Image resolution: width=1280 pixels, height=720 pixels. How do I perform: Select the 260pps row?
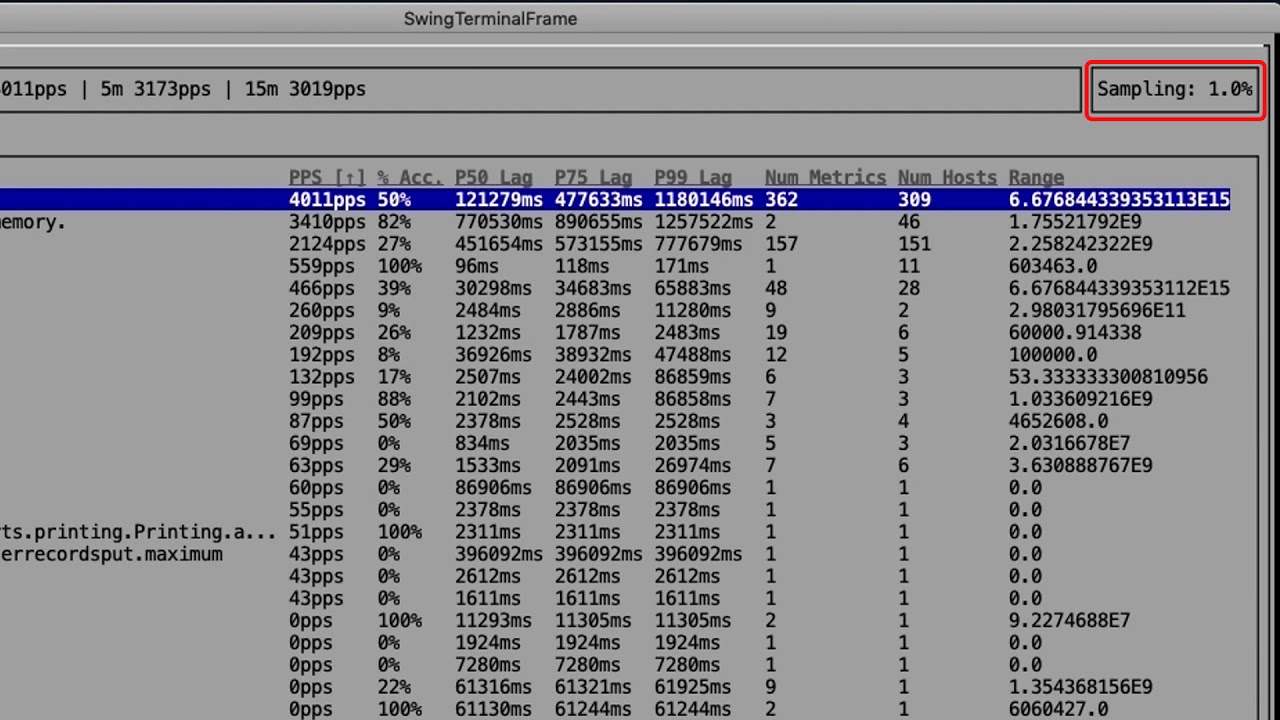tap(615, 310)
